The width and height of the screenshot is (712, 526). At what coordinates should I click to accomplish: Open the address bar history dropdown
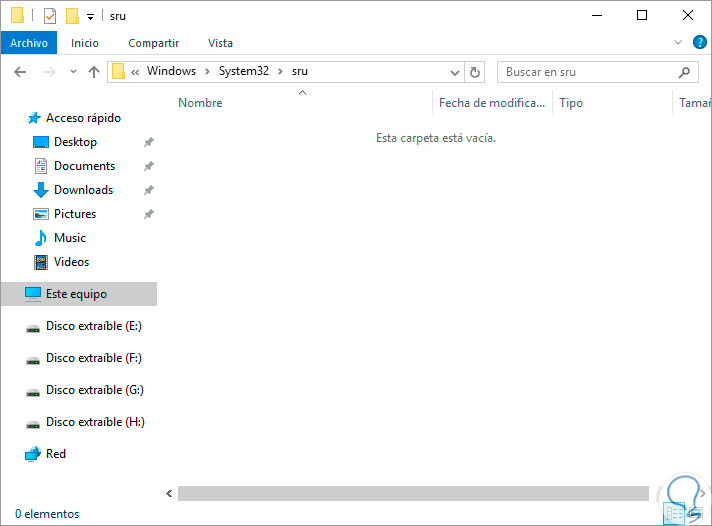455,73
